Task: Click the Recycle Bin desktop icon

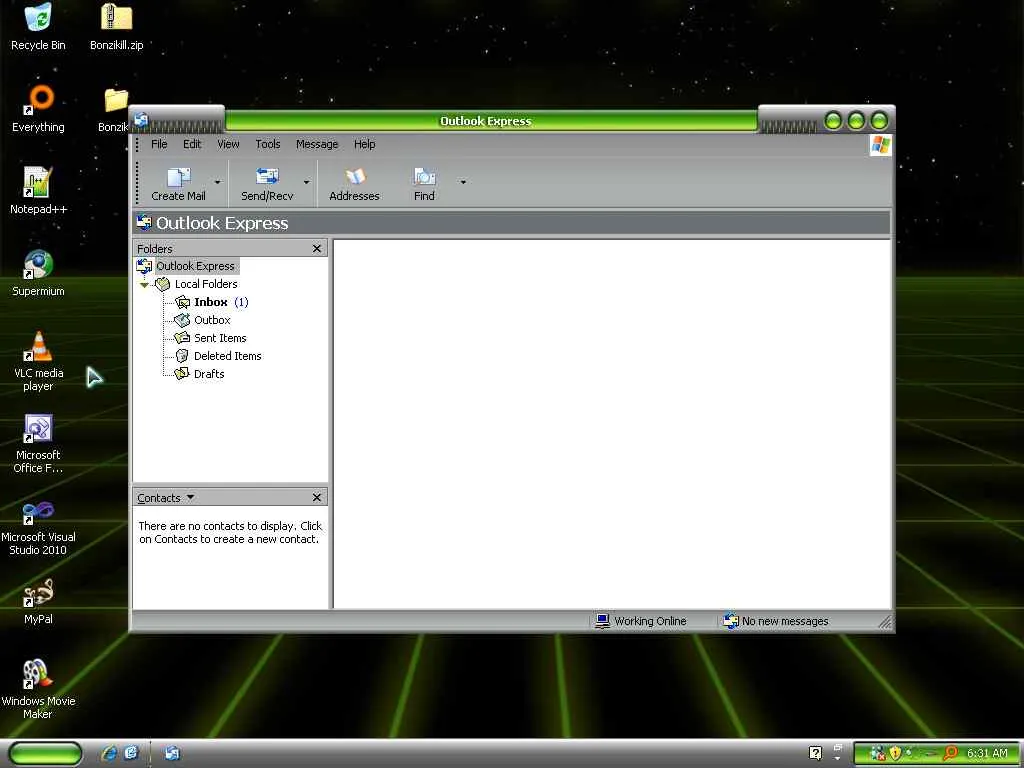Action: [x=38, y=27]
